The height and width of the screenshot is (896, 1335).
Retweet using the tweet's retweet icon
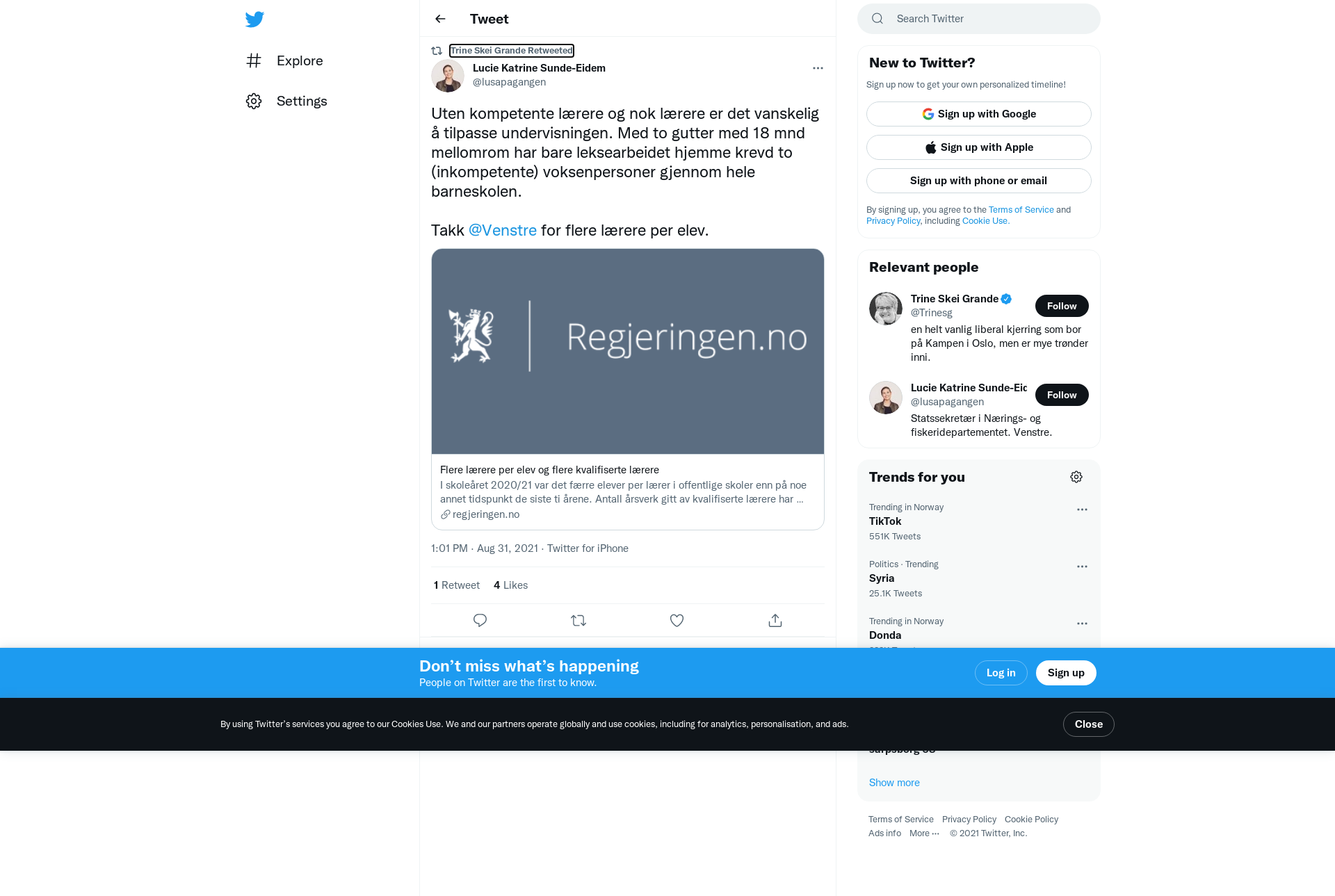tap(578, 620)
